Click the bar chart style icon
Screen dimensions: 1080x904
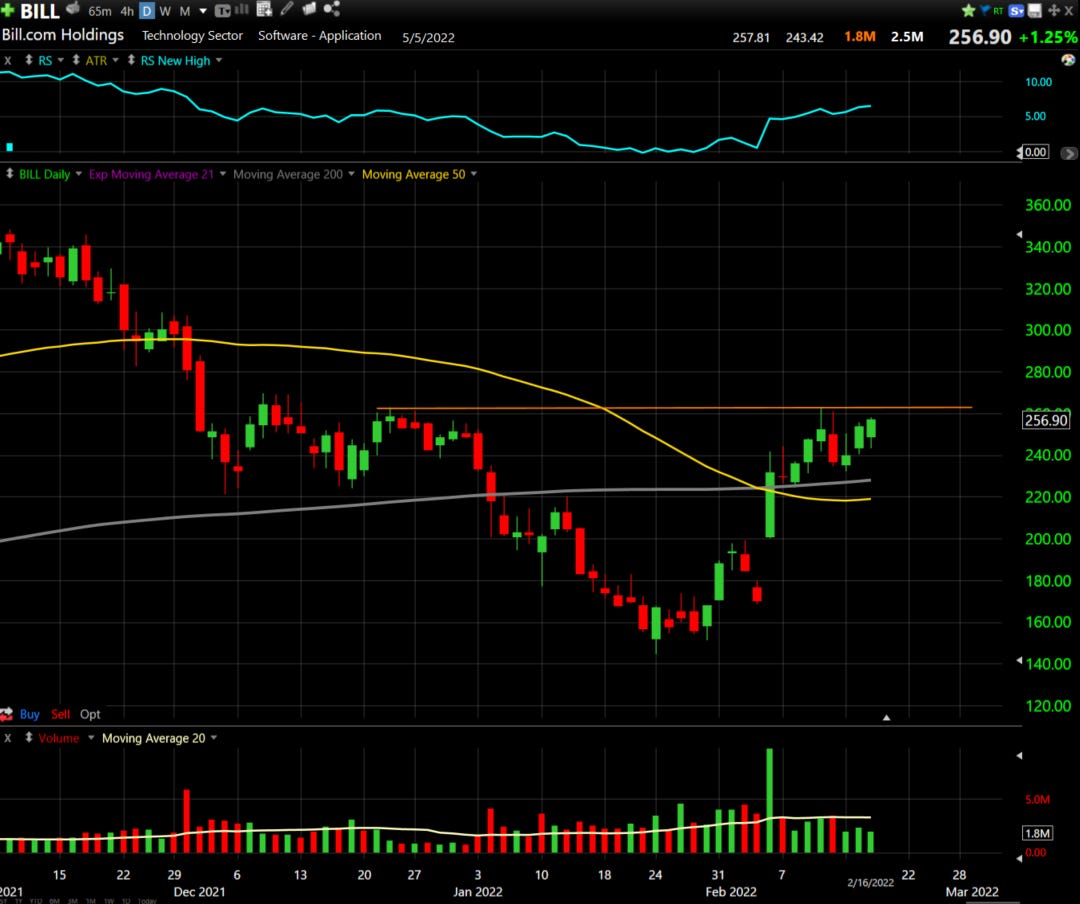click(x=242, y=9)
